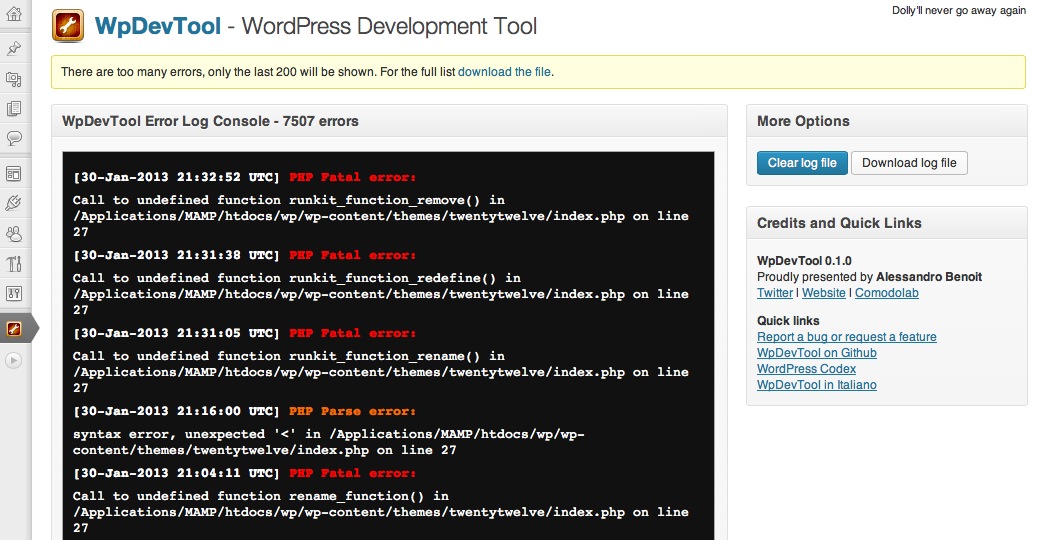Click the runkit_function_redefine() error message
1038x540 pixels.
pyautogui.click(x=381, y=294)
